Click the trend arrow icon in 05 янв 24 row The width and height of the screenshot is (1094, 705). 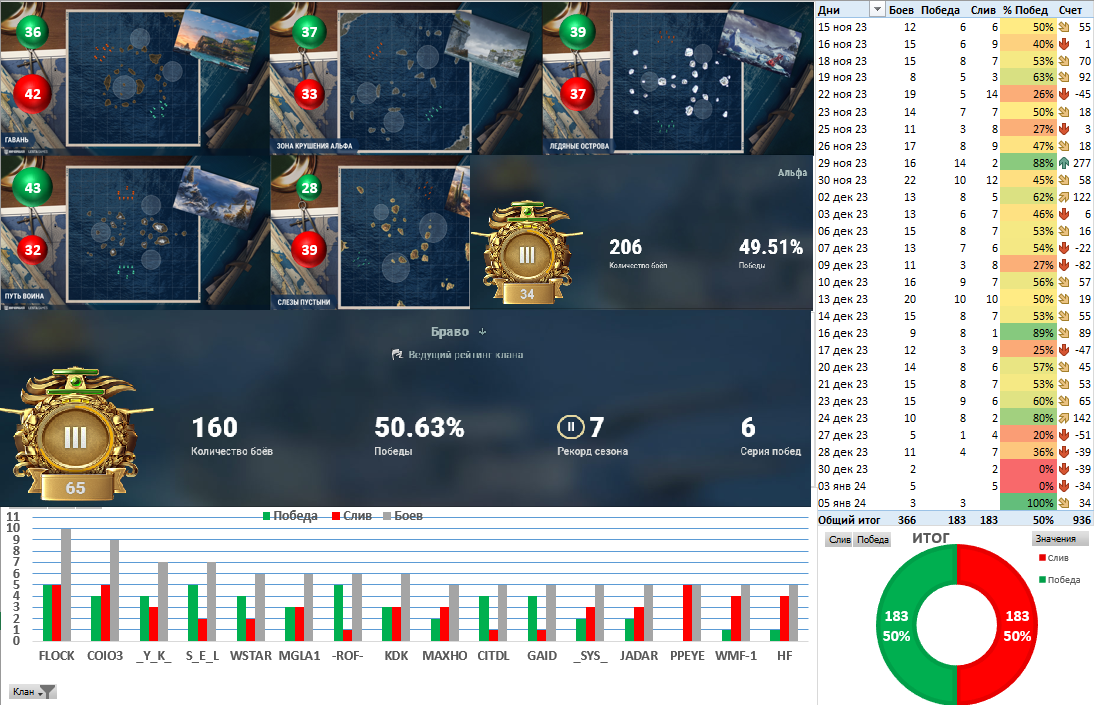click(x=1064, y=503)
